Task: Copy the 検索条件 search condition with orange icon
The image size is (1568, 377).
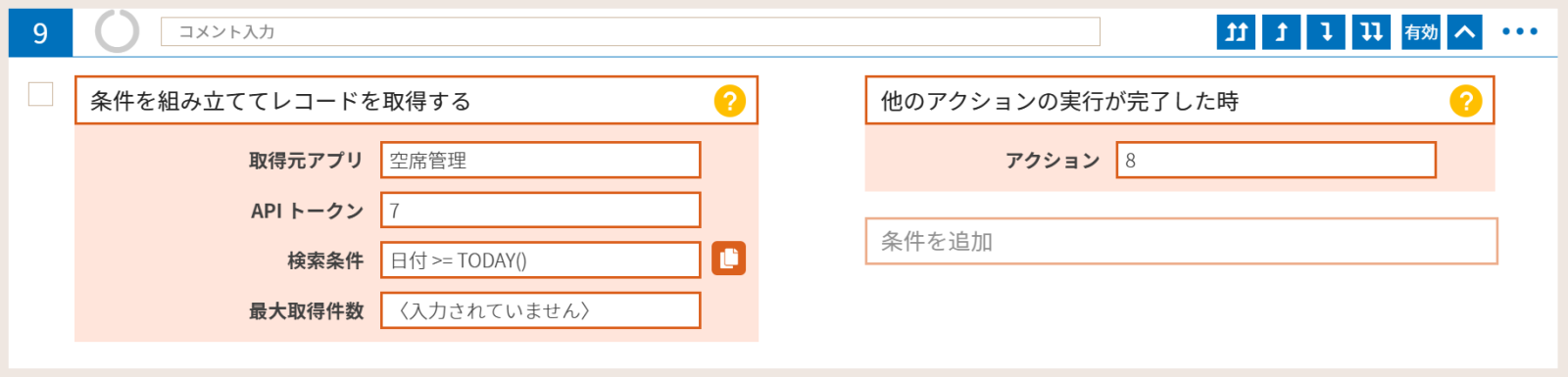Action: [728, 259]
